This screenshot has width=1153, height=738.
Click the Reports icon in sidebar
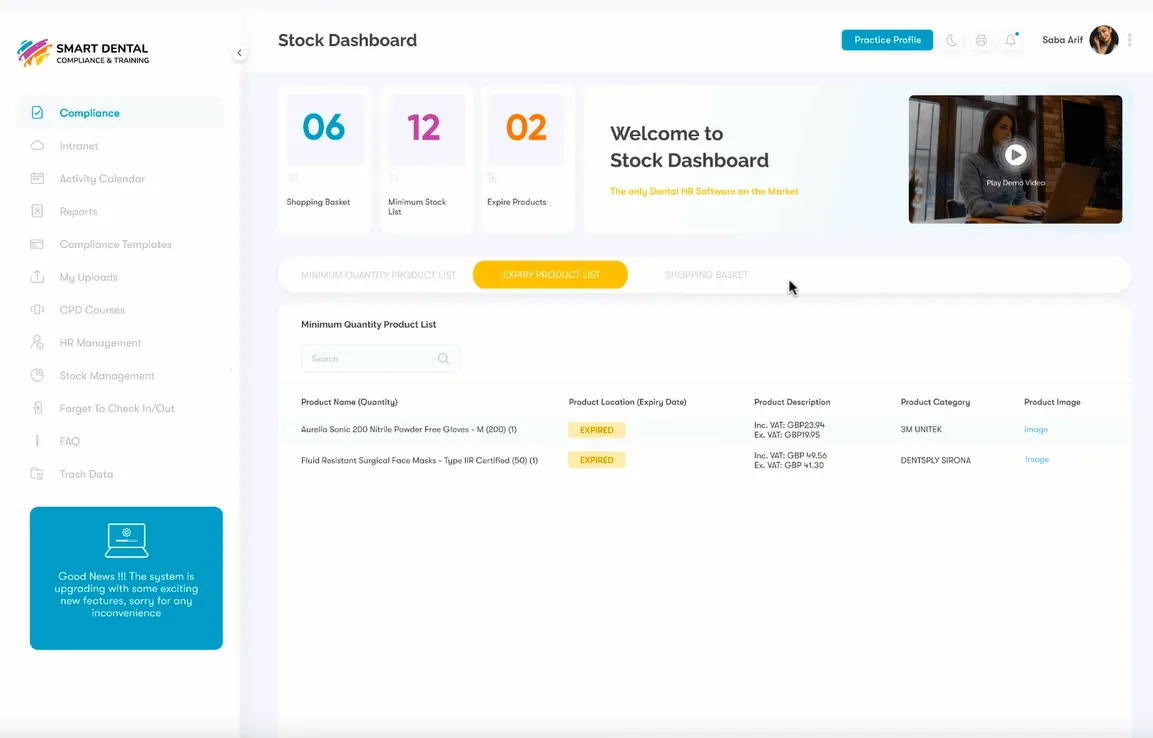point(38,211)
